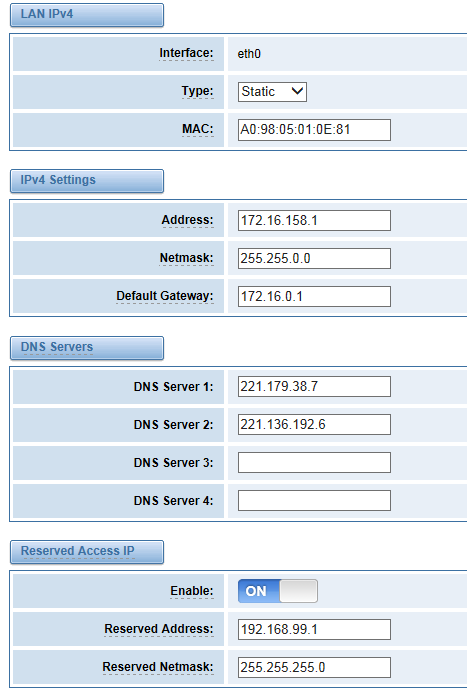Screen dimensions: 467x700
Task: Click the Address label
Action: (x=188, y=220)
